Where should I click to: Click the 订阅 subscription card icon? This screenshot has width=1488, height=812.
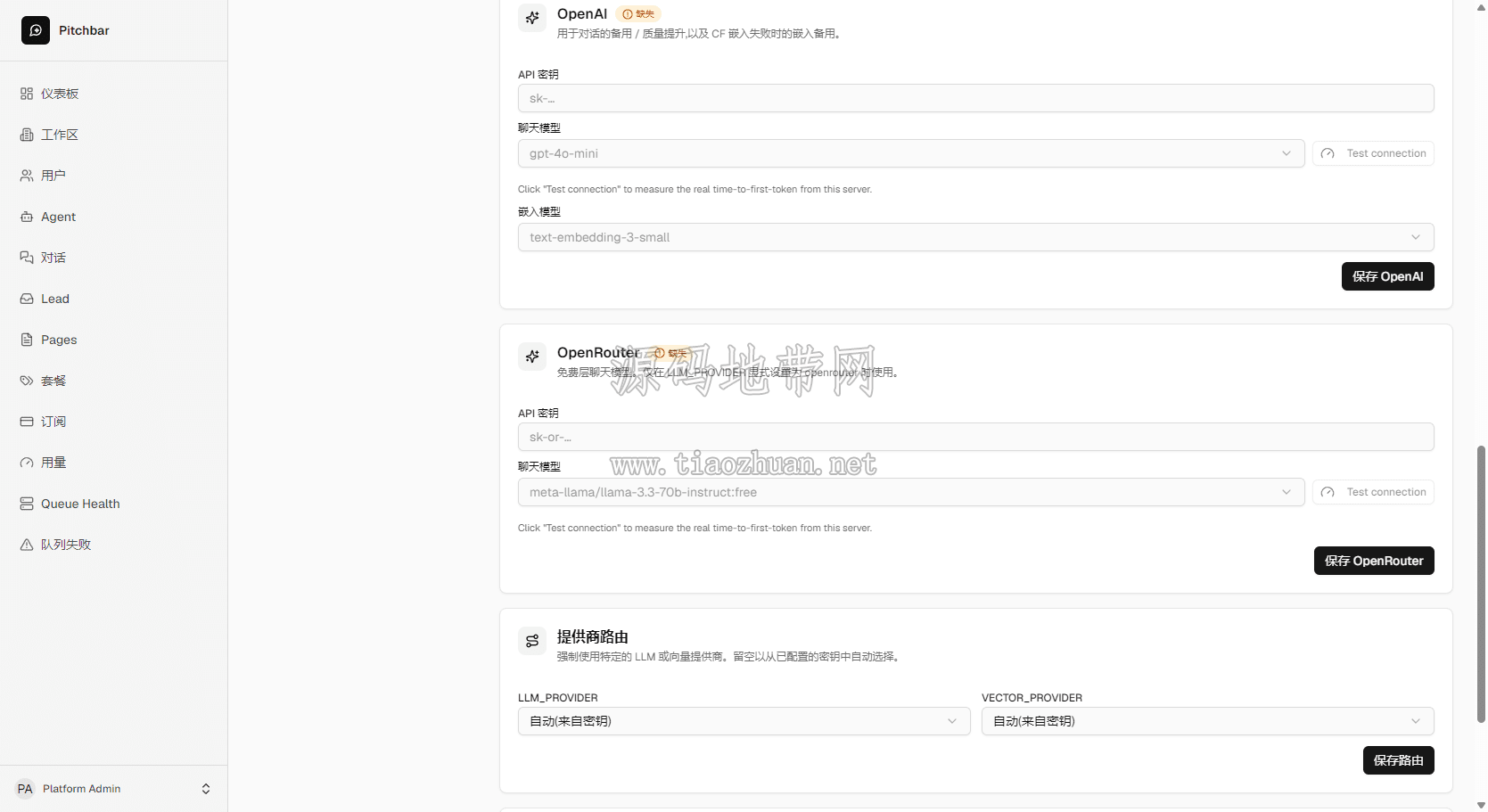[27, 422]
